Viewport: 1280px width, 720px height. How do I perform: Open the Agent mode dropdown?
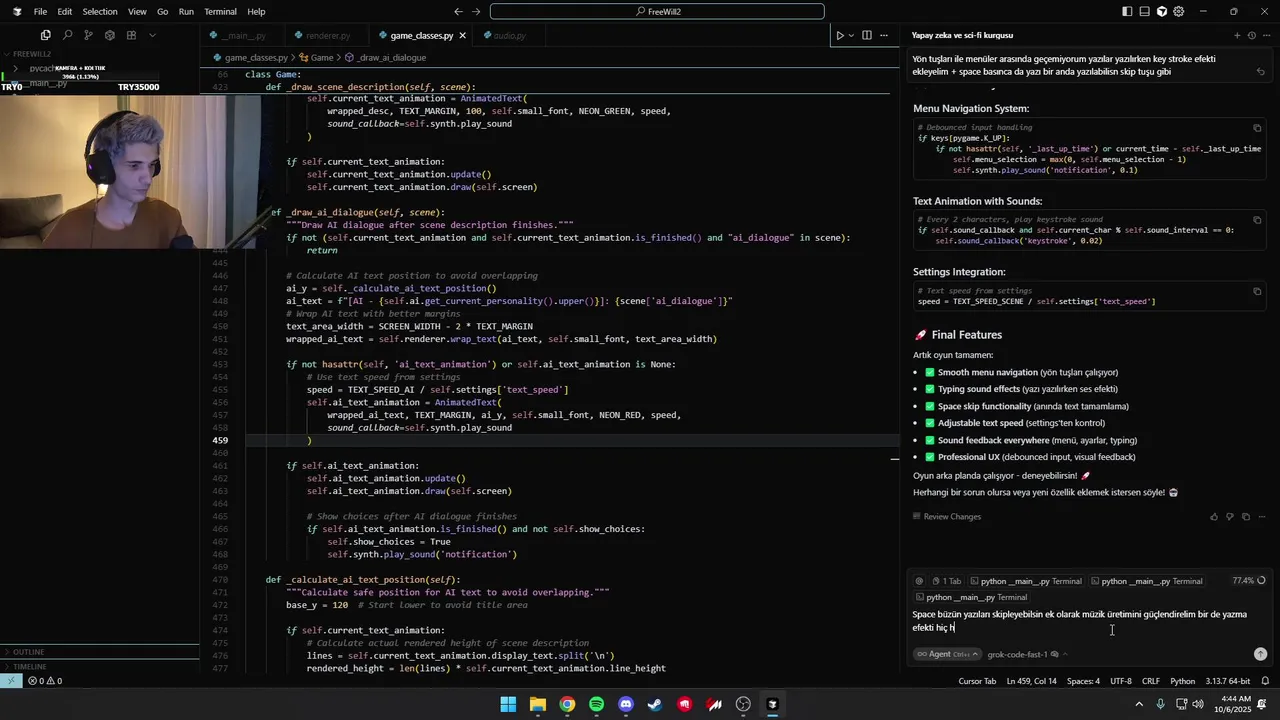947,654
